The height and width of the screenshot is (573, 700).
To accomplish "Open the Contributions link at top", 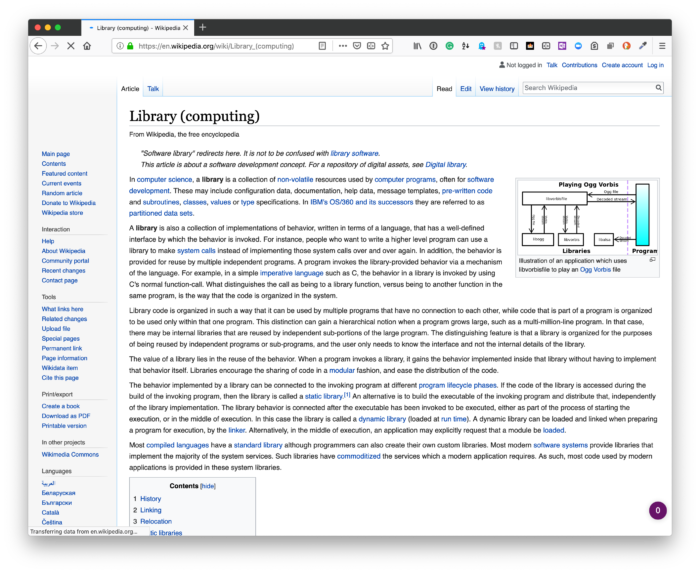I will click(x=579, y=65).
